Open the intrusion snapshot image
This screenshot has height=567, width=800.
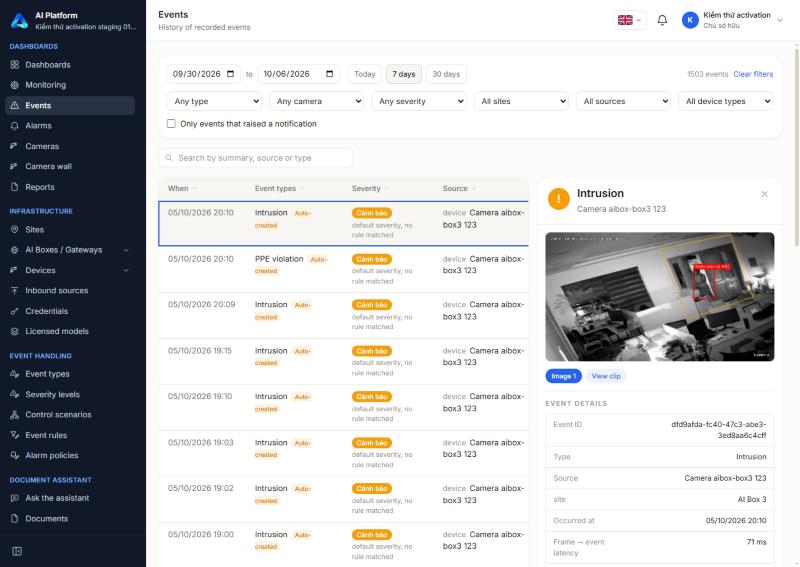tap(660, 297)
